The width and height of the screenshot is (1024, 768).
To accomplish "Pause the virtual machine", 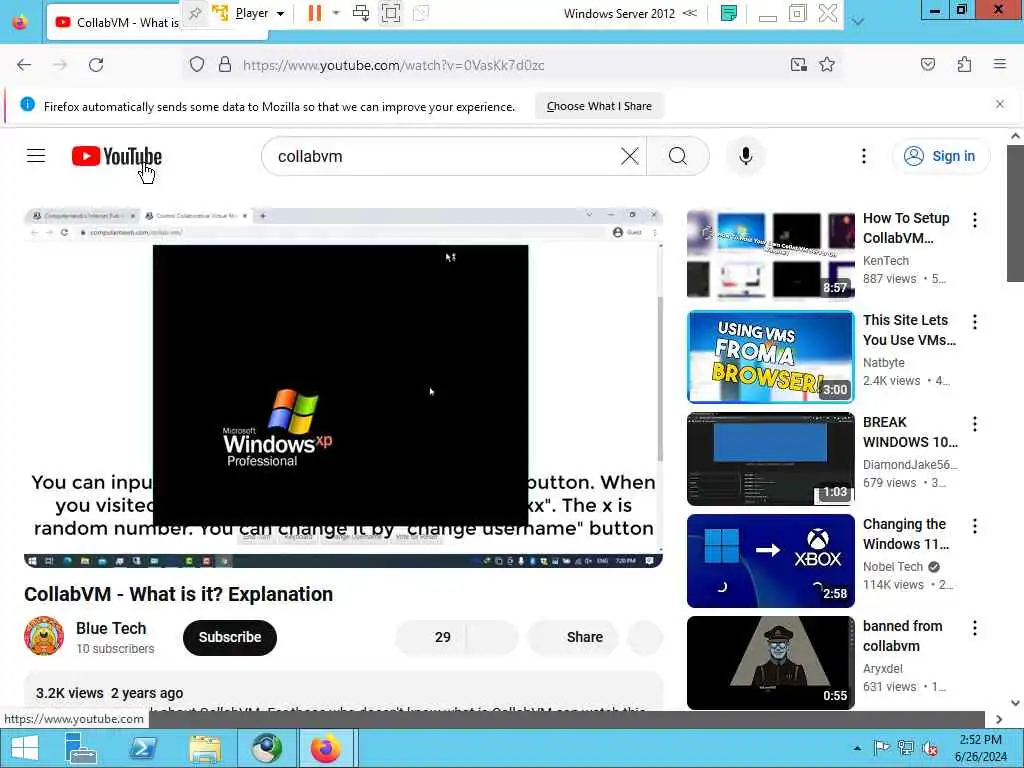I will pyautogui.click(x=315, y=13).
